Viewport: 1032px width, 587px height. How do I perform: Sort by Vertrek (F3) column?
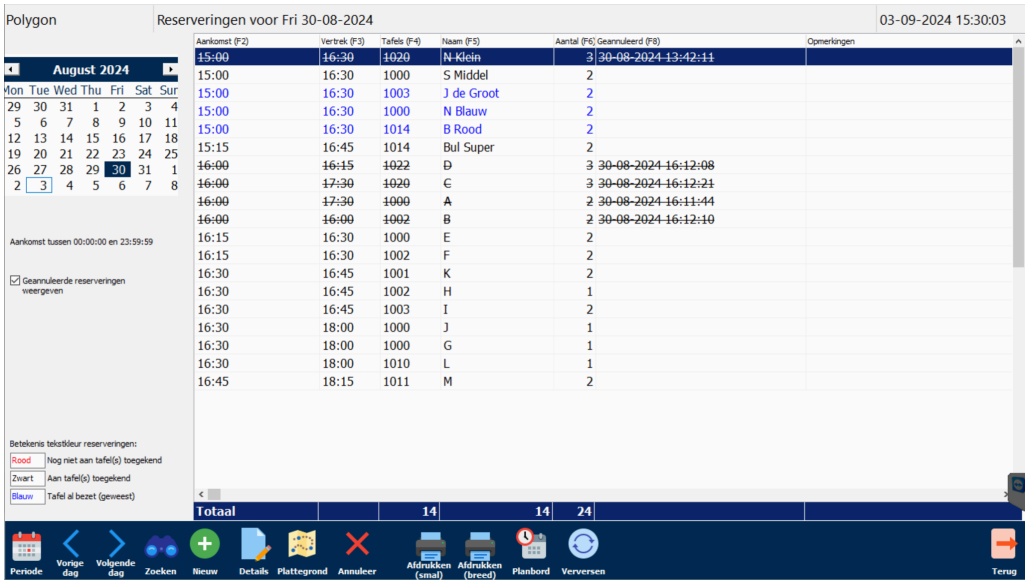point(349,41)
